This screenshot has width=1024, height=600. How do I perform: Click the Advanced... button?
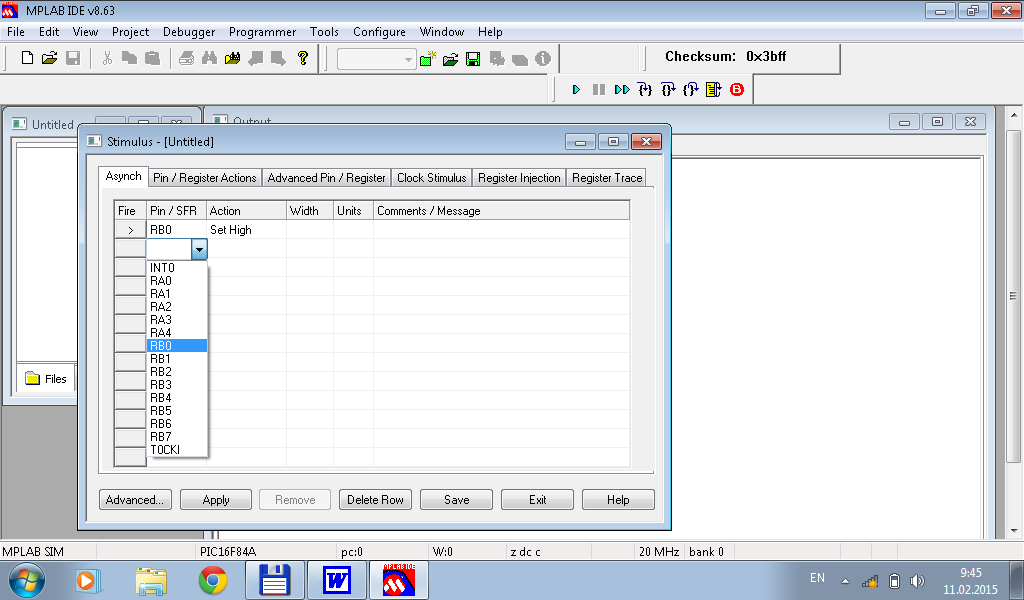tap(135, 499)
